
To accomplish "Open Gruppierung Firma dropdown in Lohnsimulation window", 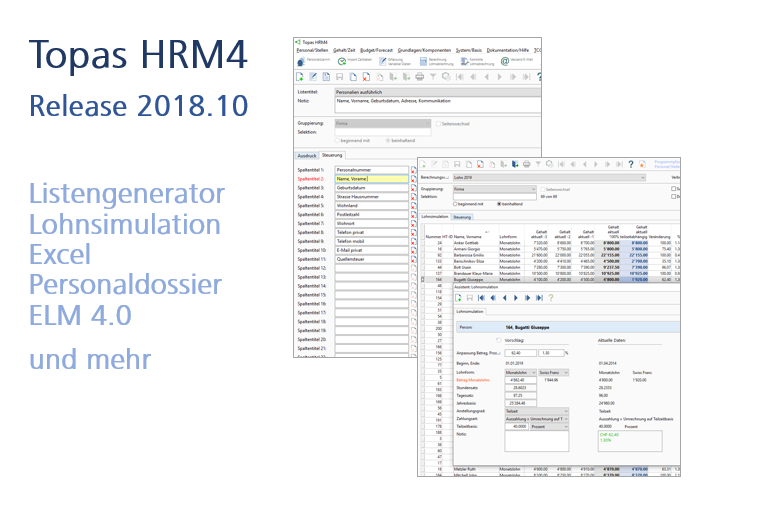I will click(x=495, y=189).
